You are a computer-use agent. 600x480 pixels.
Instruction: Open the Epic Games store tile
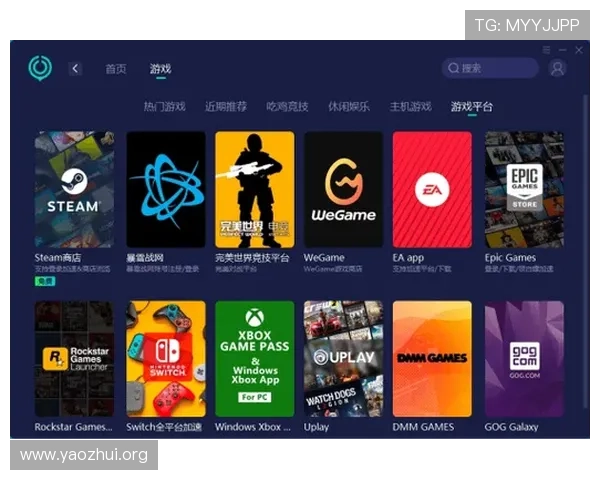524,189
